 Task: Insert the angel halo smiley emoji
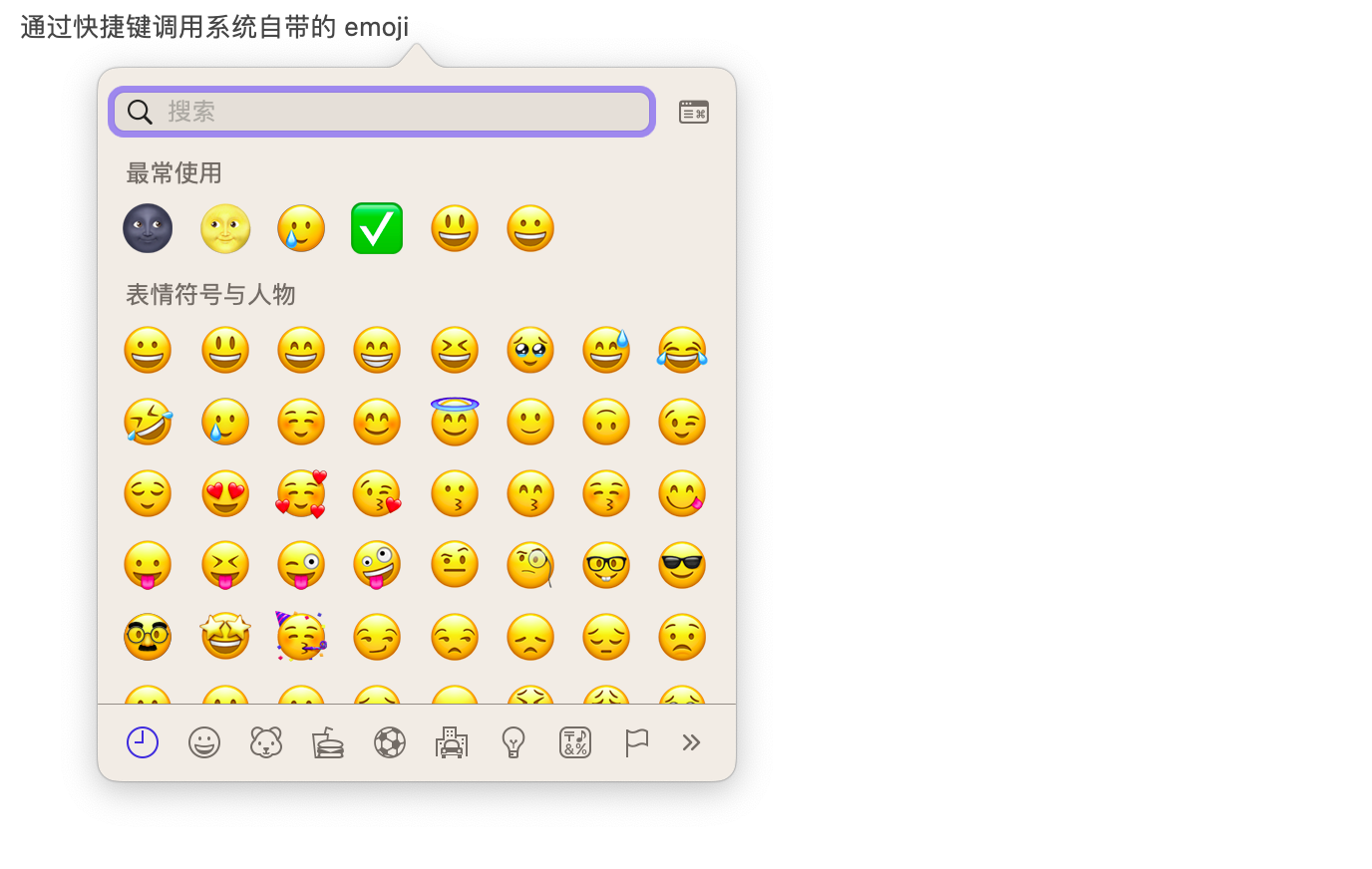(x=455, y=422)
